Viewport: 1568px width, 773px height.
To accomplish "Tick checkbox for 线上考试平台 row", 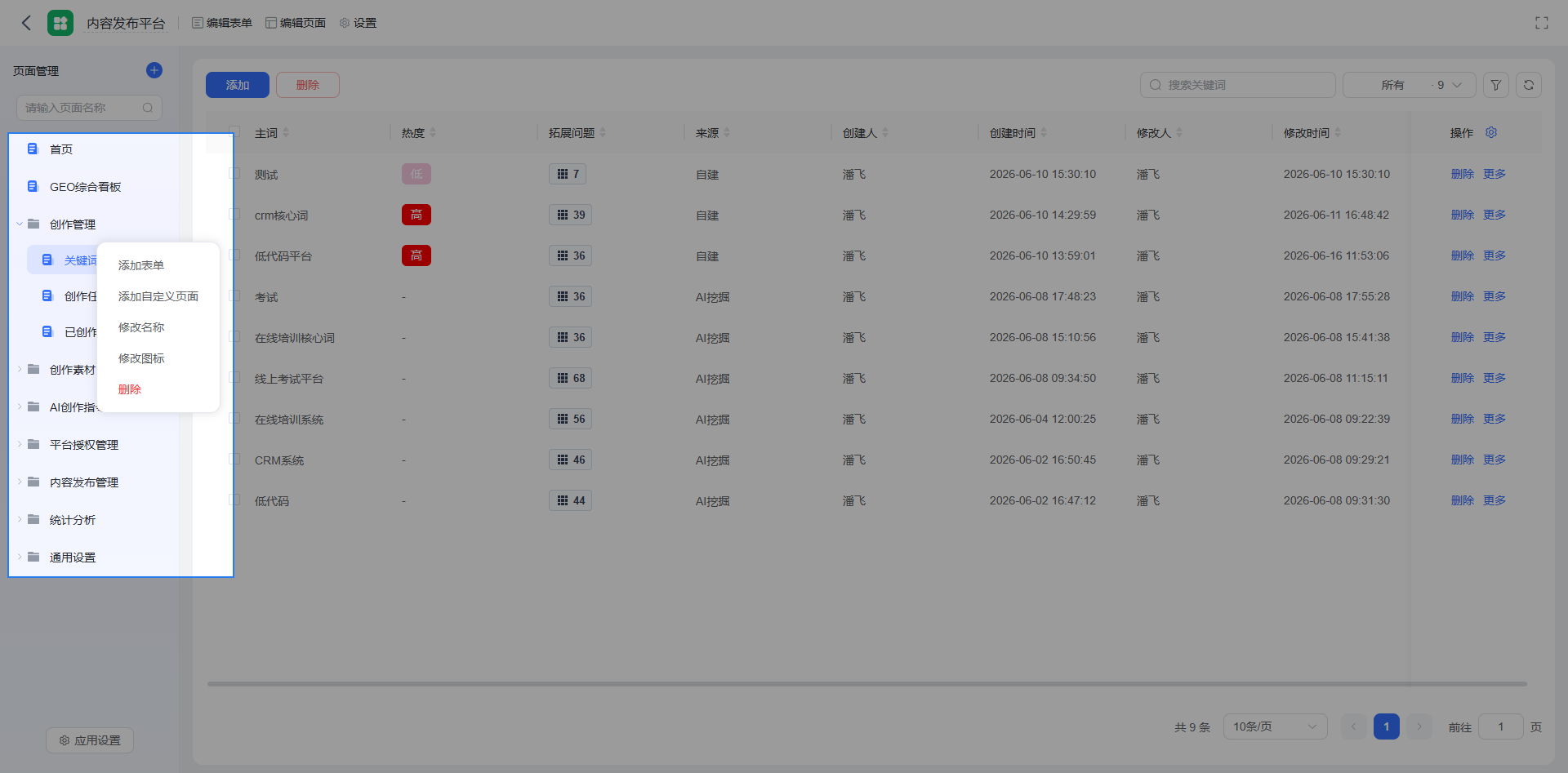I will pyautogui.click(x=234, y=377).
